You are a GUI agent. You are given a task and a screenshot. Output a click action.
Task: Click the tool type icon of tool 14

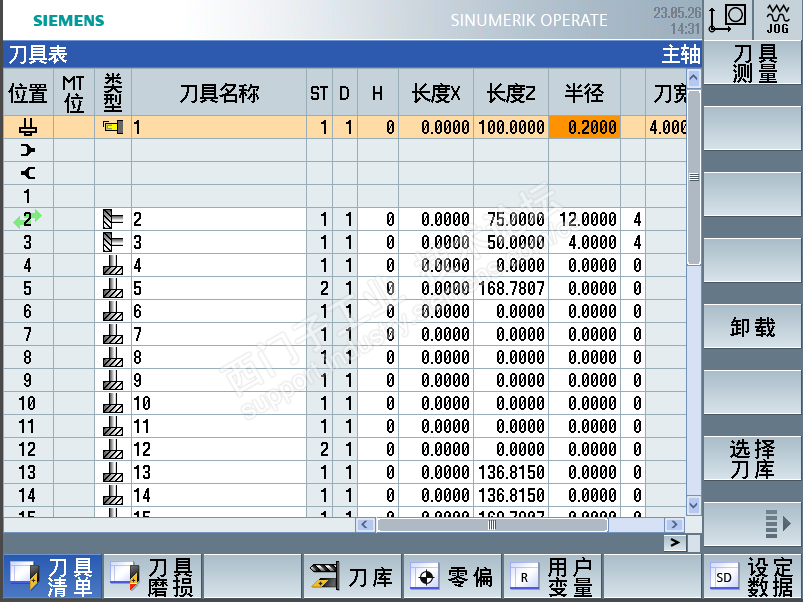[x=113, y=495]
